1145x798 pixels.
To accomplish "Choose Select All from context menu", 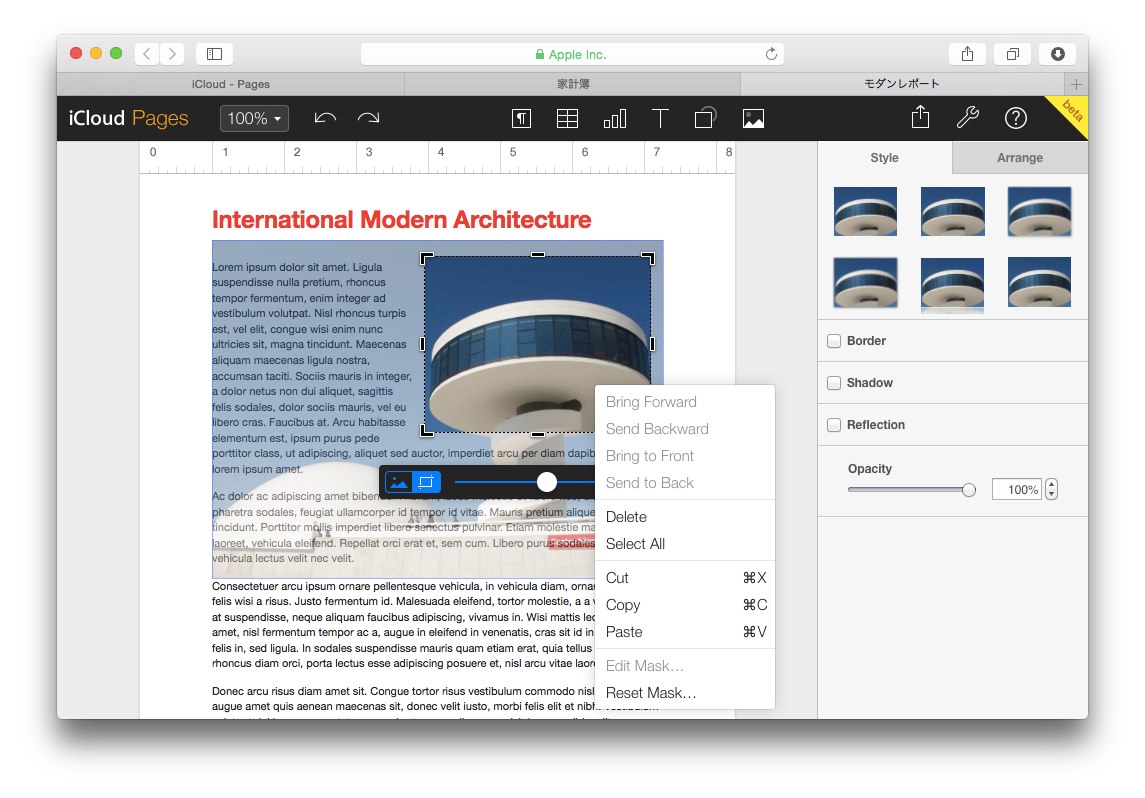I will tap(685, 544).
